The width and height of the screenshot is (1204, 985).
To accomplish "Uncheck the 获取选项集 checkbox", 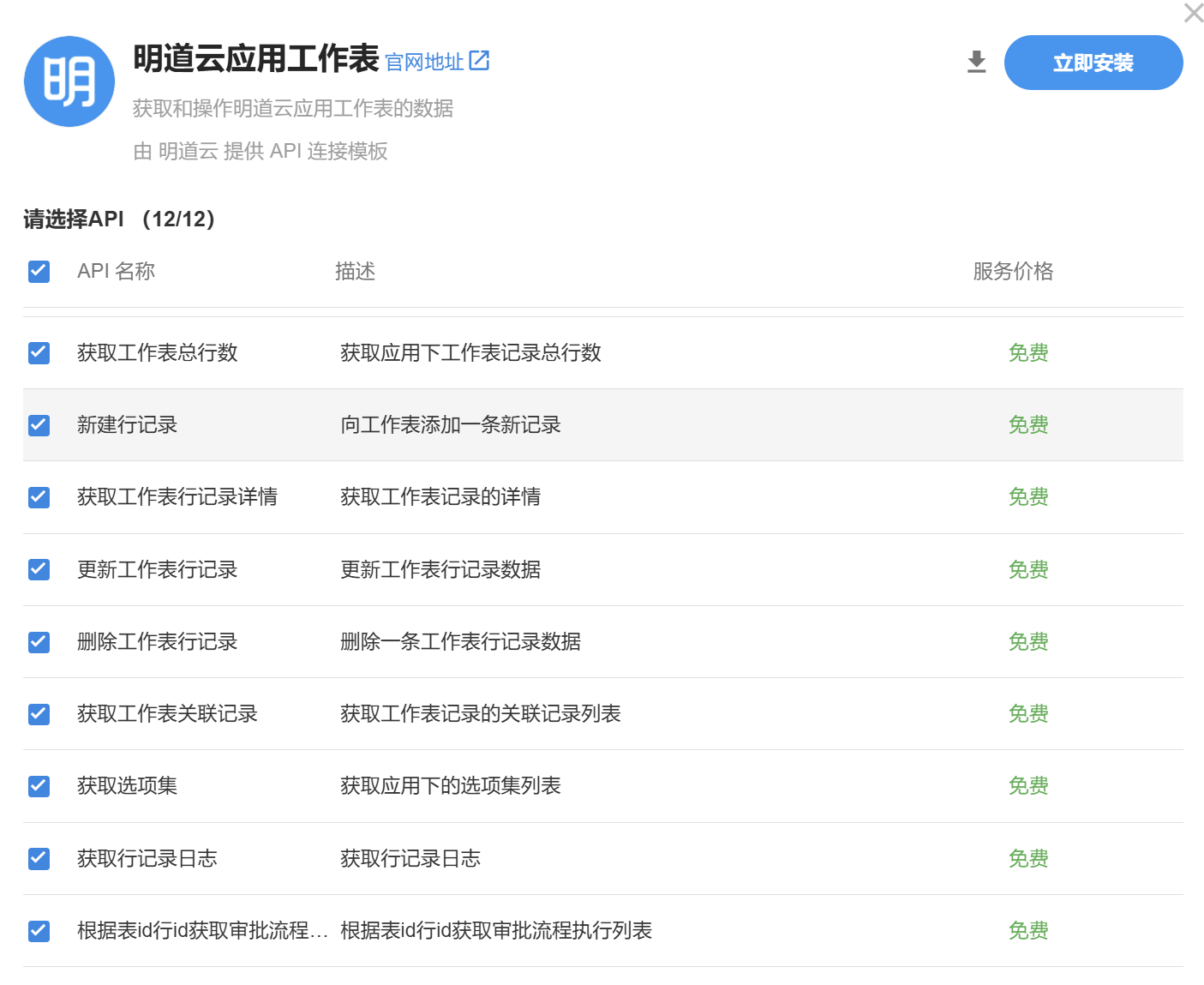I will click(39, 785).
